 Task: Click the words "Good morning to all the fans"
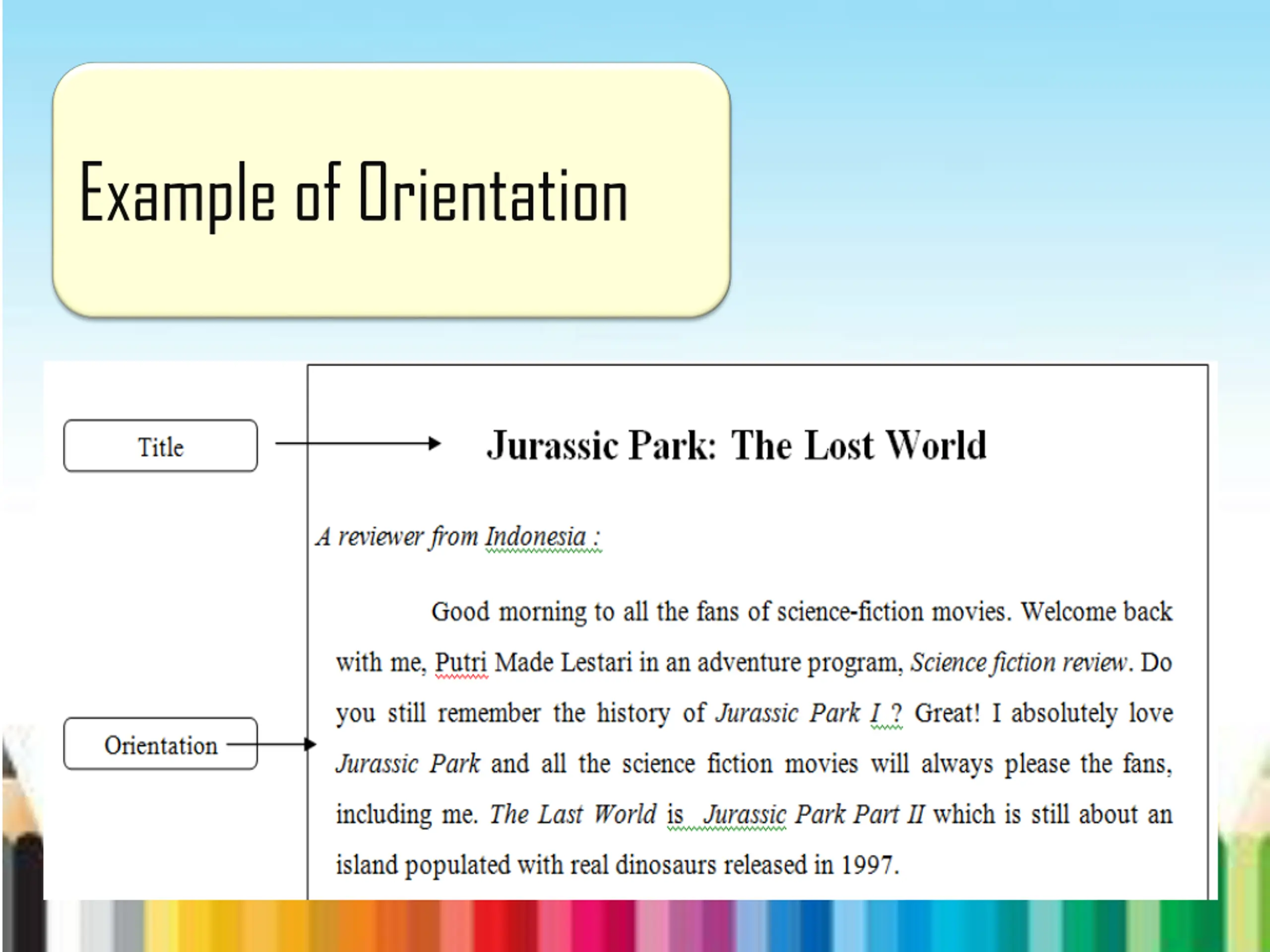pos(584,612)
